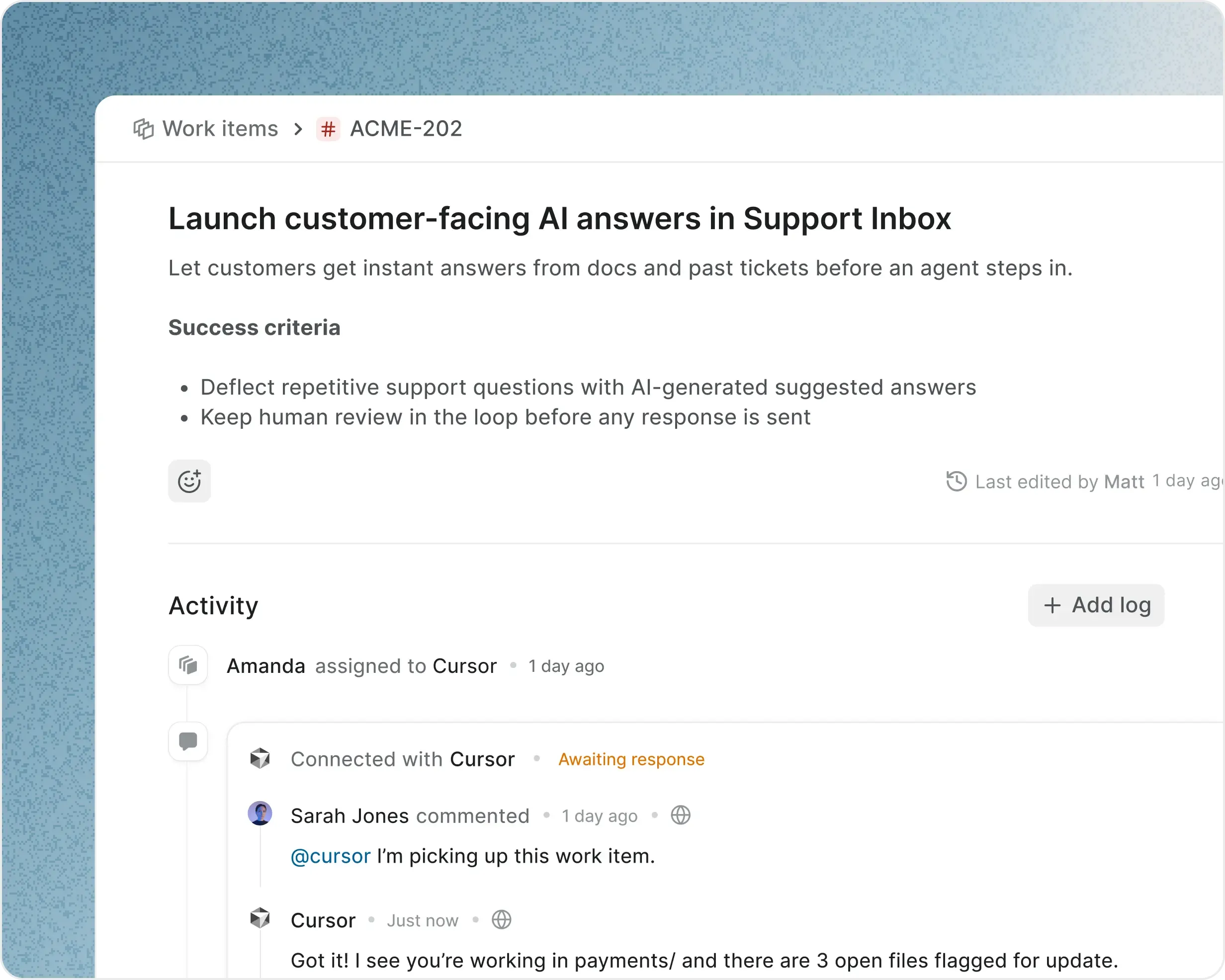The width and height of the screenshot is (1225, 980).
Task: Click the breadcrumb chevron separator
Action: point(298,129)
